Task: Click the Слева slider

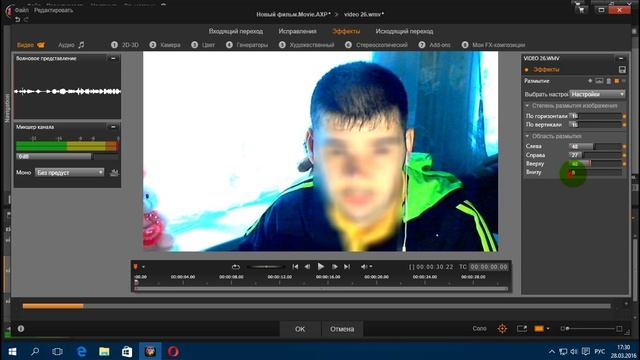Action: pos(595,146)
